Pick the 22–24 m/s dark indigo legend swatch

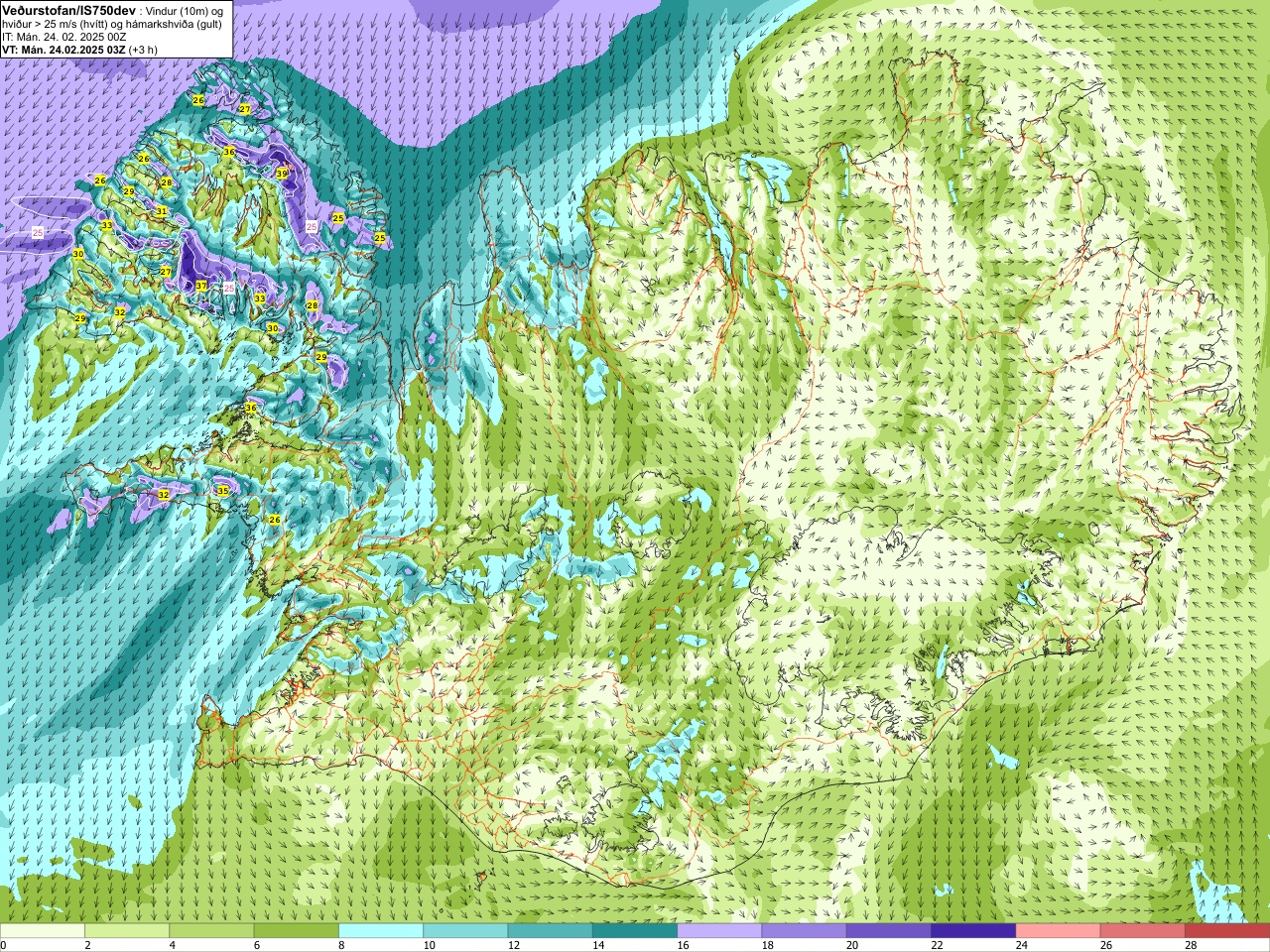coord(973,931)
